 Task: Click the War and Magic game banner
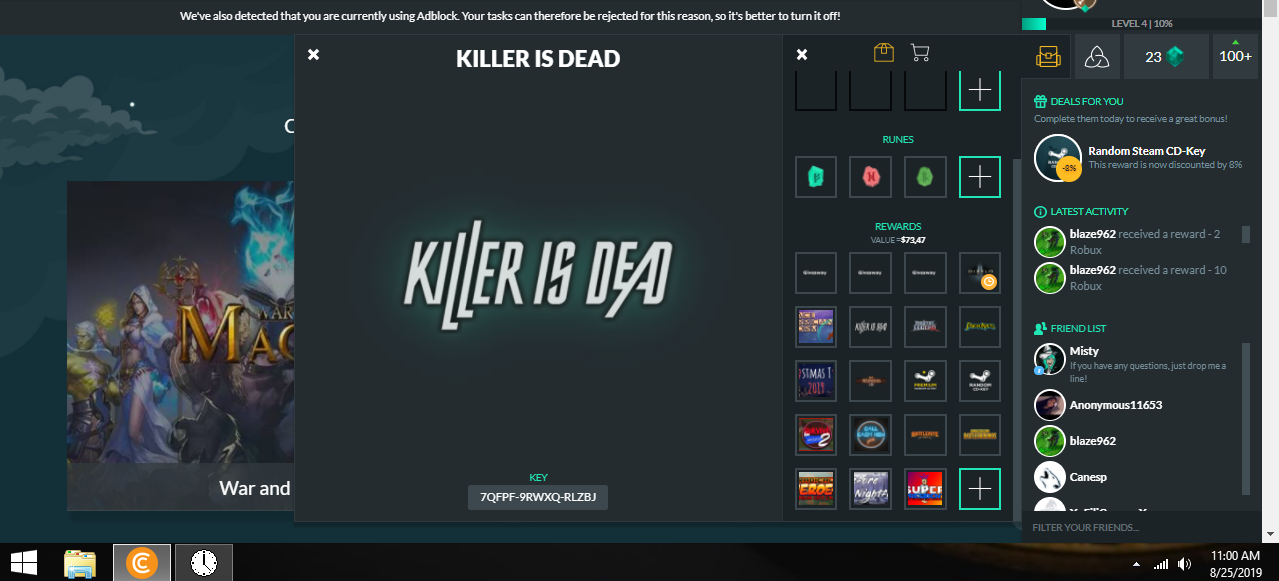(180, 345)
